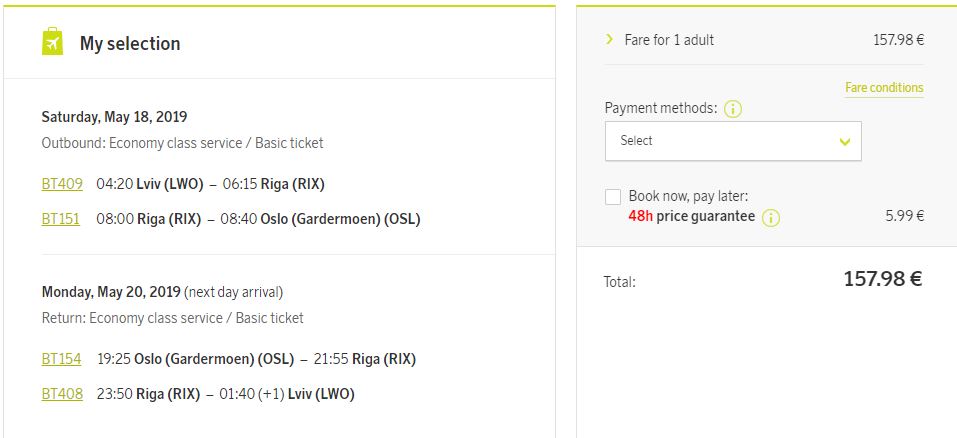Click the Fare for 1 adult label
This screenshot has width=957, height=438.
click(670, 40)
